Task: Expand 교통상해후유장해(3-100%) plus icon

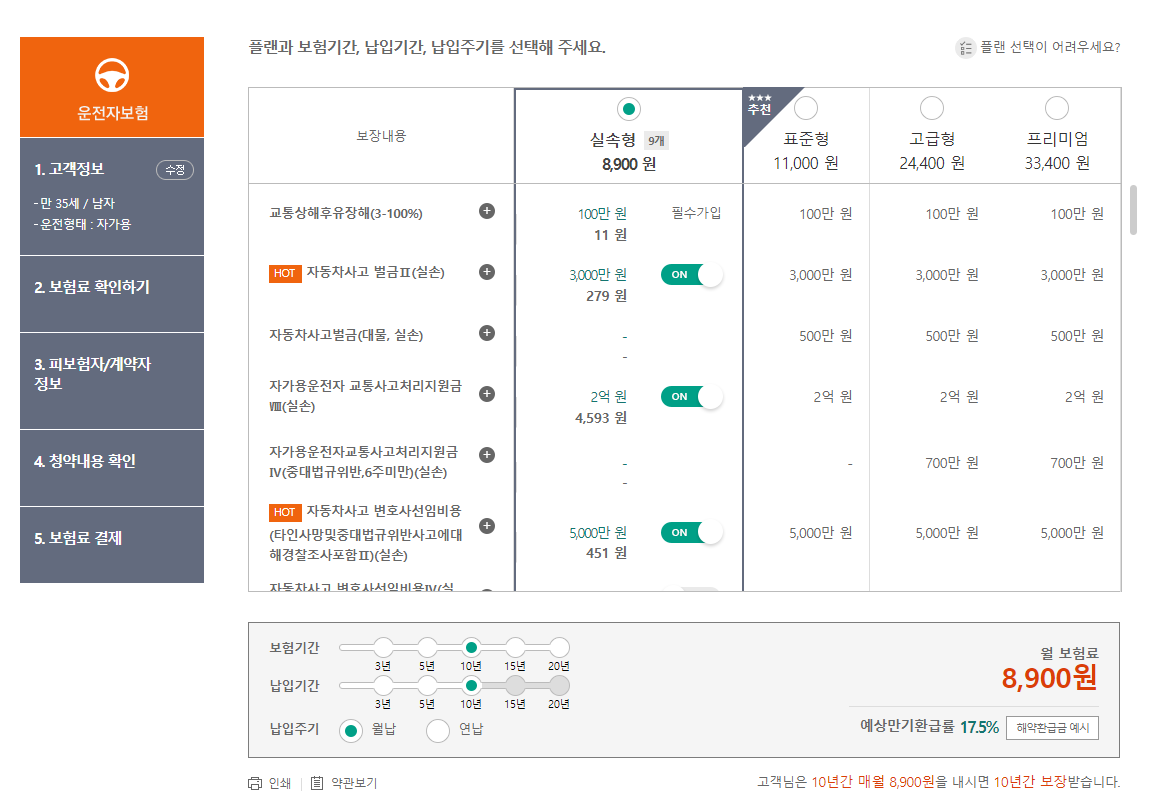Action: point(487,211)
